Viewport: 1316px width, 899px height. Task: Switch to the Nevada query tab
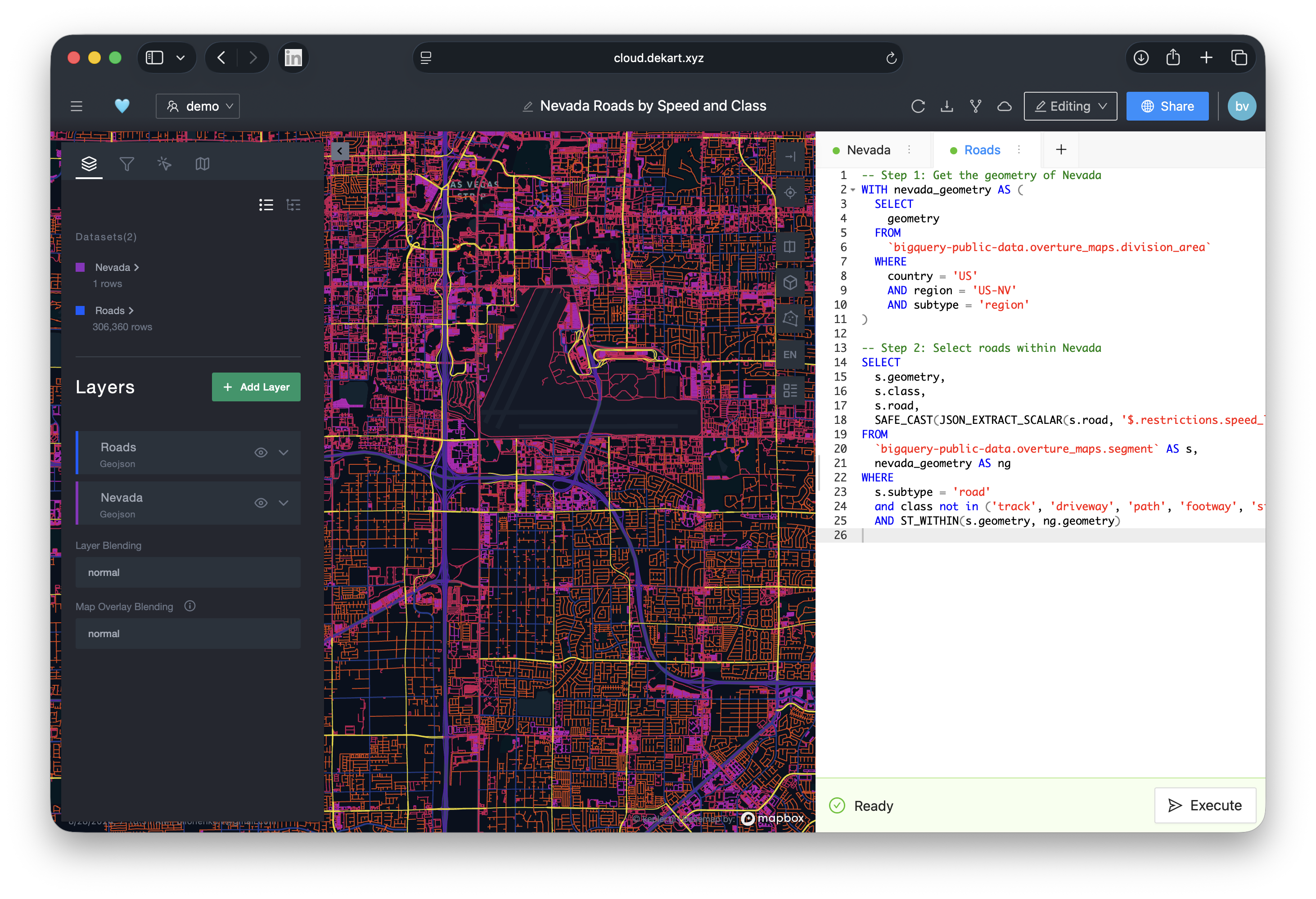868,150
